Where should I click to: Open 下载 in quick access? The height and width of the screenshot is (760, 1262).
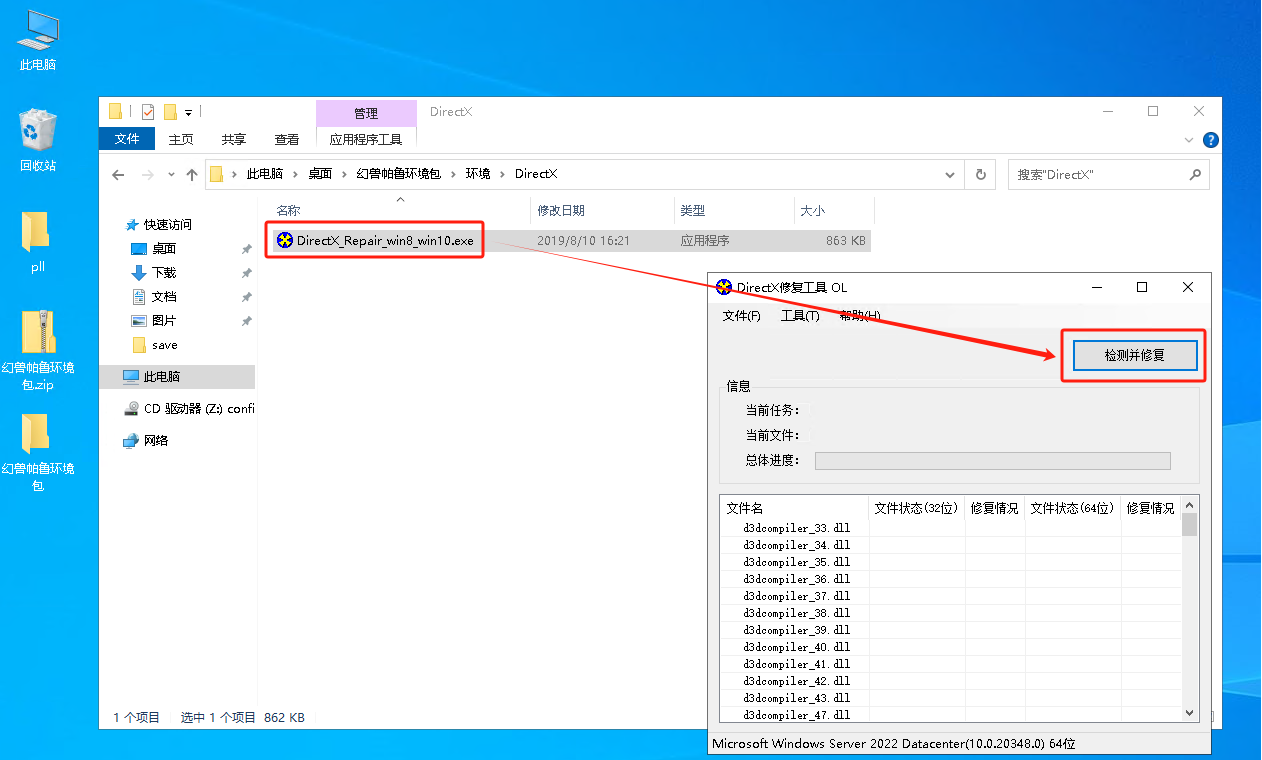pyautogui.click(x=164, y=273)
